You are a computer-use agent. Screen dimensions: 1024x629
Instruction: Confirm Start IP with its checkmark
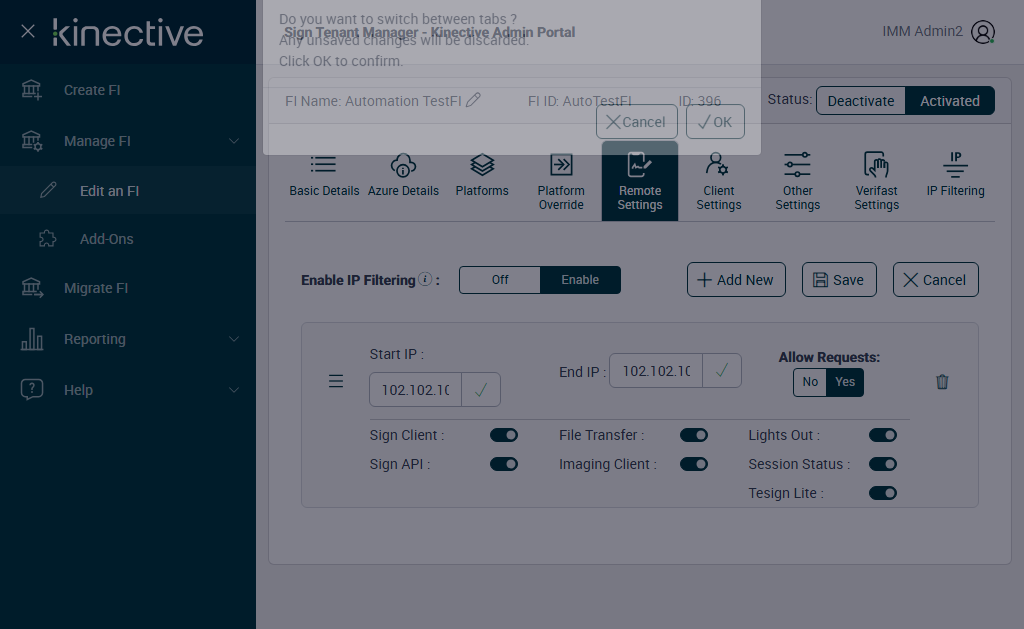[481, 390]
